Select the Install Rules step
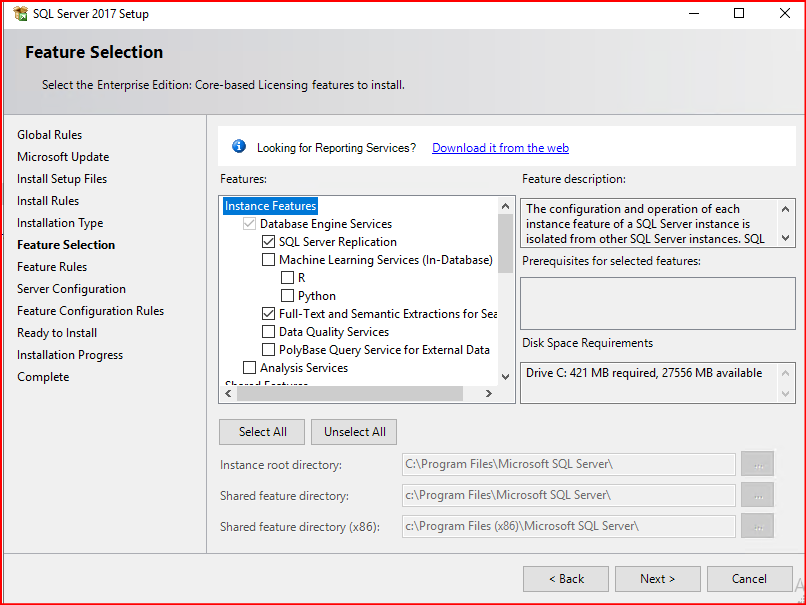Image resolution: width=806 pixels, height=605 pixels. (x=48, y=201)
